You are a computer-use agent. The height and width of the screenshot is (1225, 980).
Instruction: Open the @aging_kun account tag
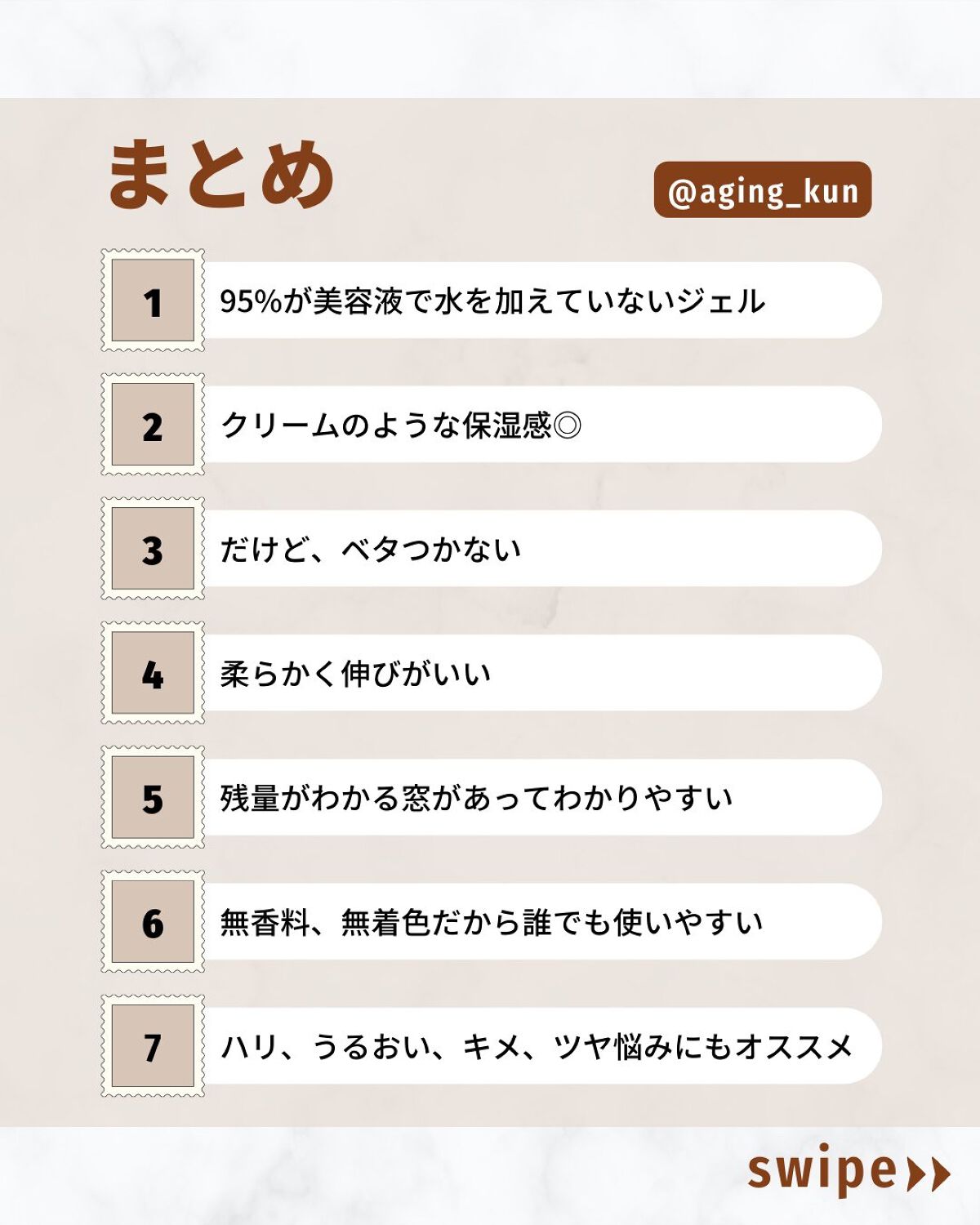pos(763,190)
